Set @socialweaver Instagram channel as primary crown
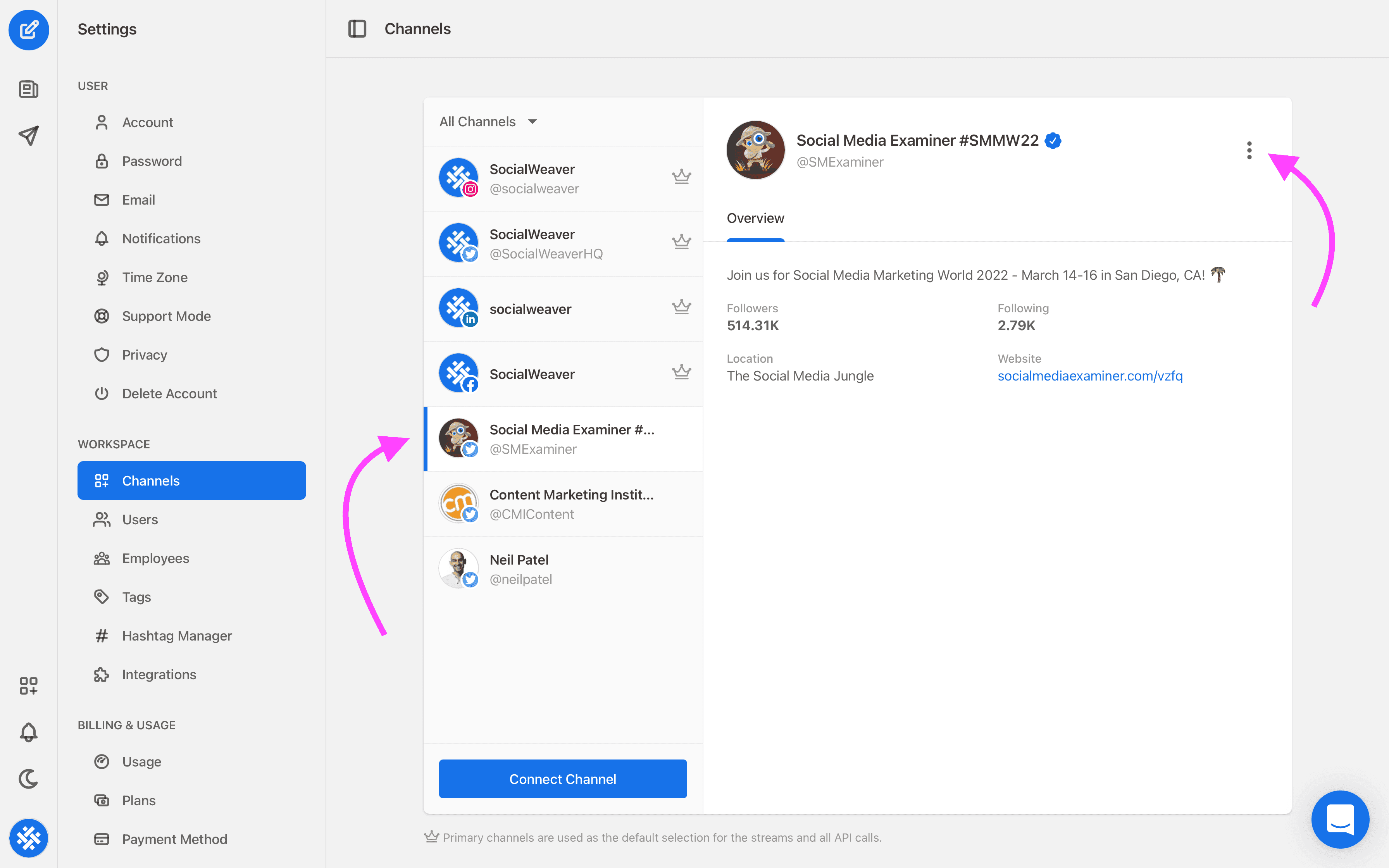The image size is (1389, 868). click(x=681, y=177)
